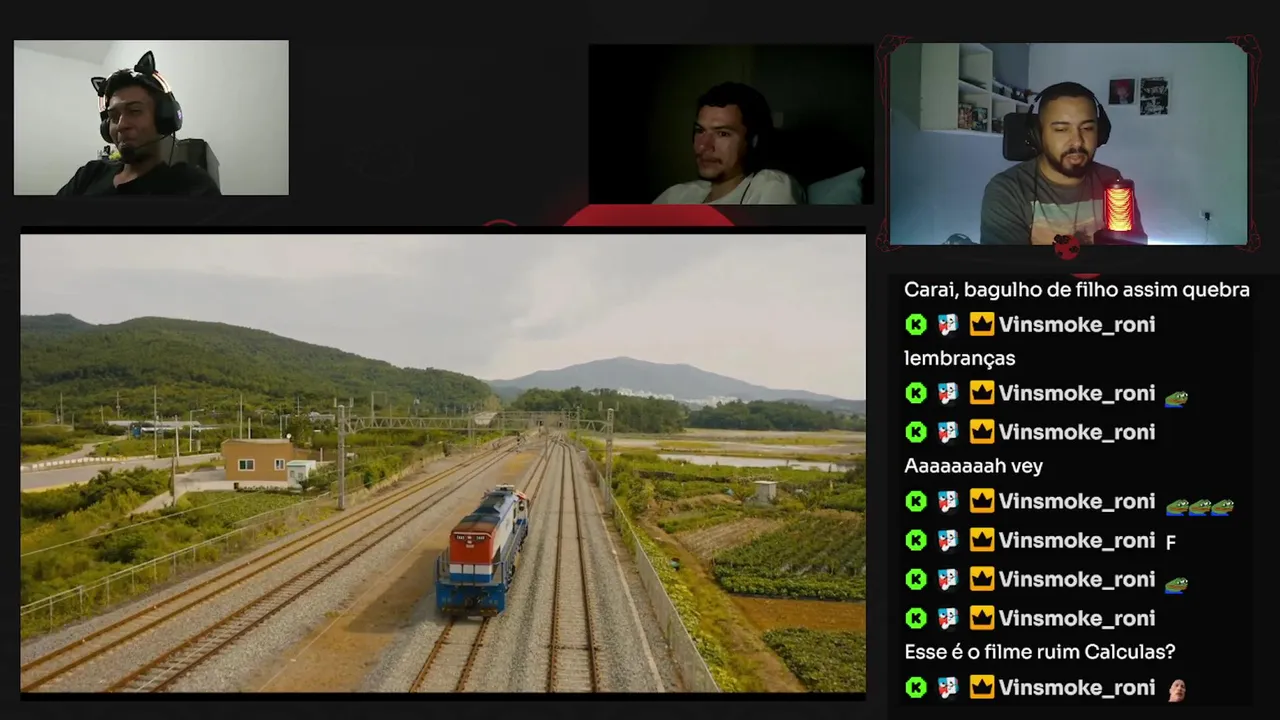Screen dimensions: 1280x720
Task: Click the crown badge on the facepalm emoji row
Action: [981, 687]
